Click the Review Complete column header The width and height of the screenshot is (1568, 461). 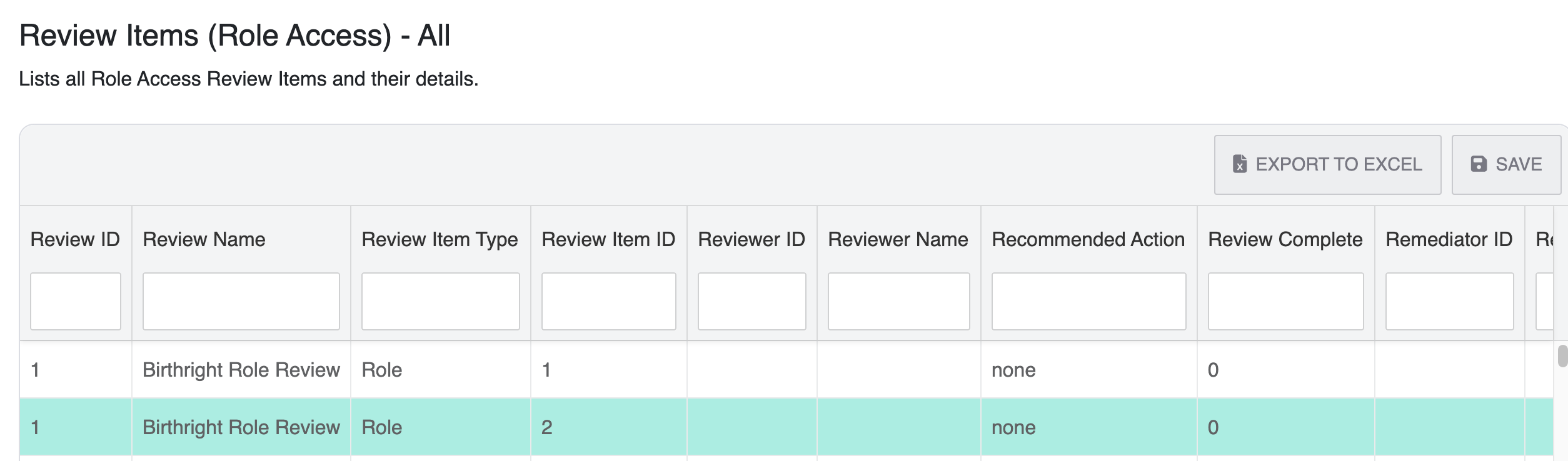[1285, 239]
